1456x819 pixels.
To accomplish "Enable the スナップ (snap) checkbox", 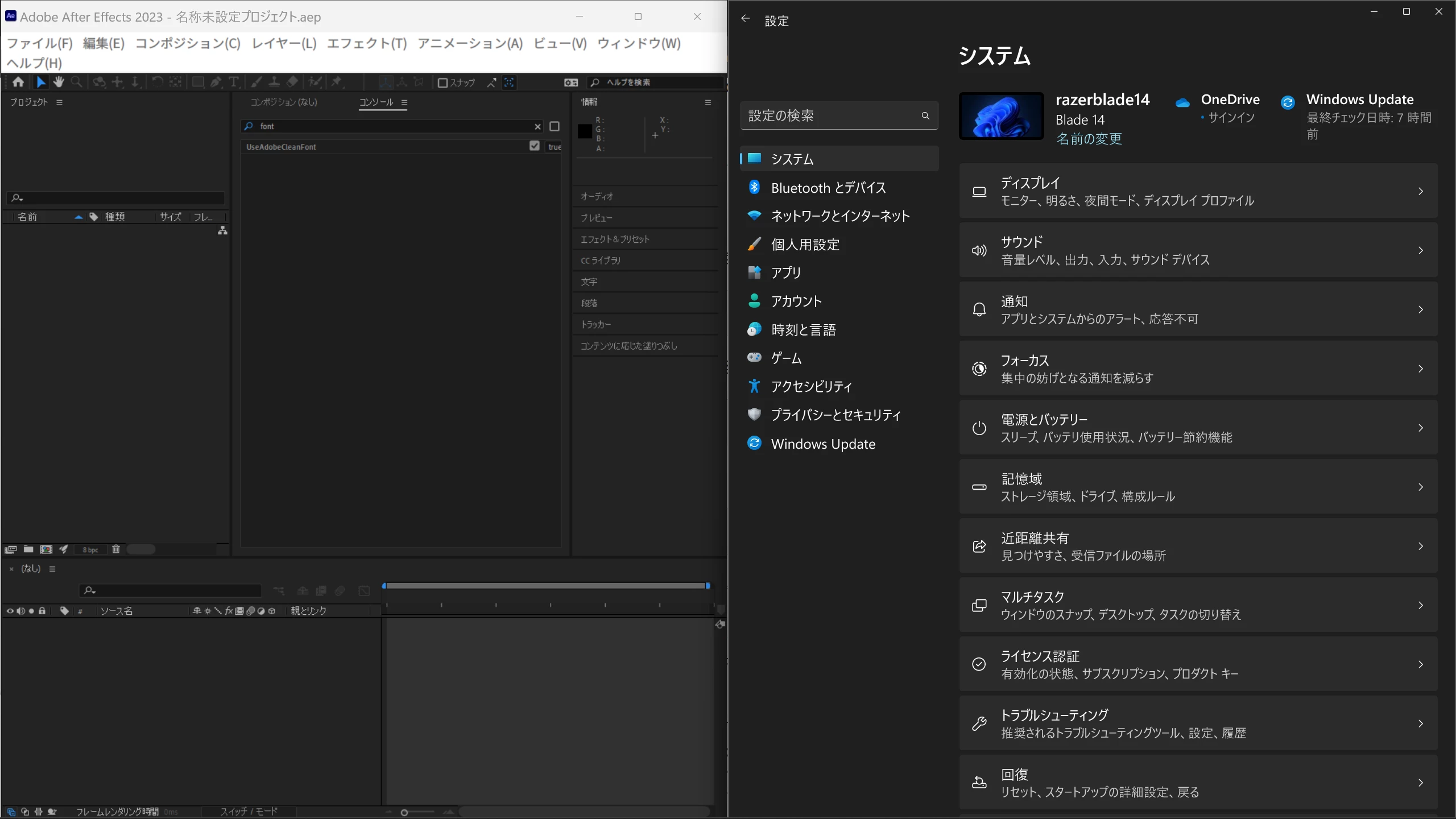I will point(442,82).
